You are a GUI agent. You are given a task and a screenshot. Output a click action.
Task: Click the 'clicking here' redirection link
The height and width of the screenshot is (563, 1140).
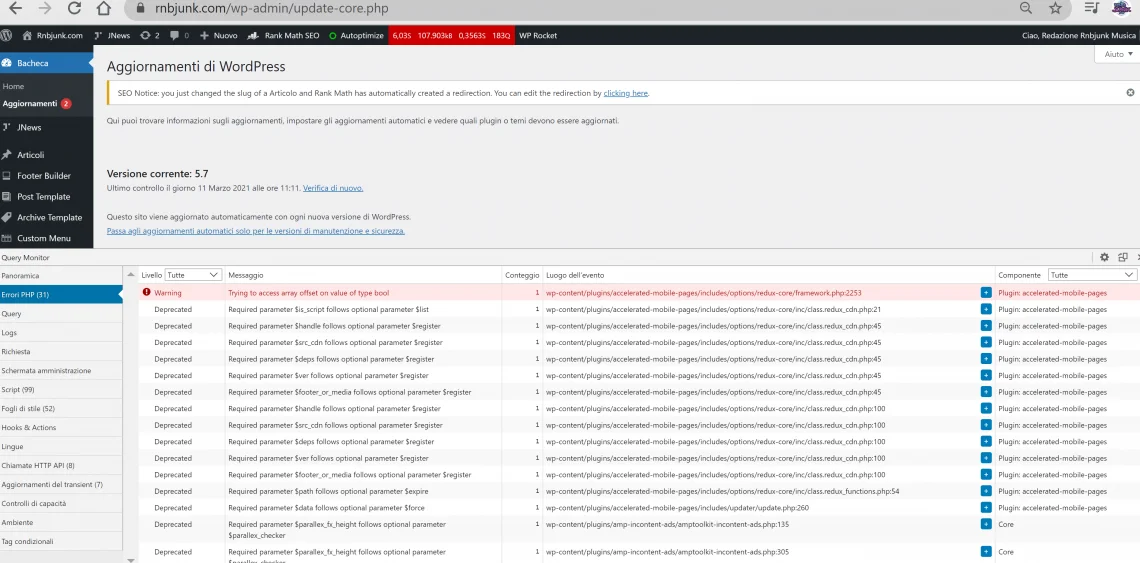626,93
